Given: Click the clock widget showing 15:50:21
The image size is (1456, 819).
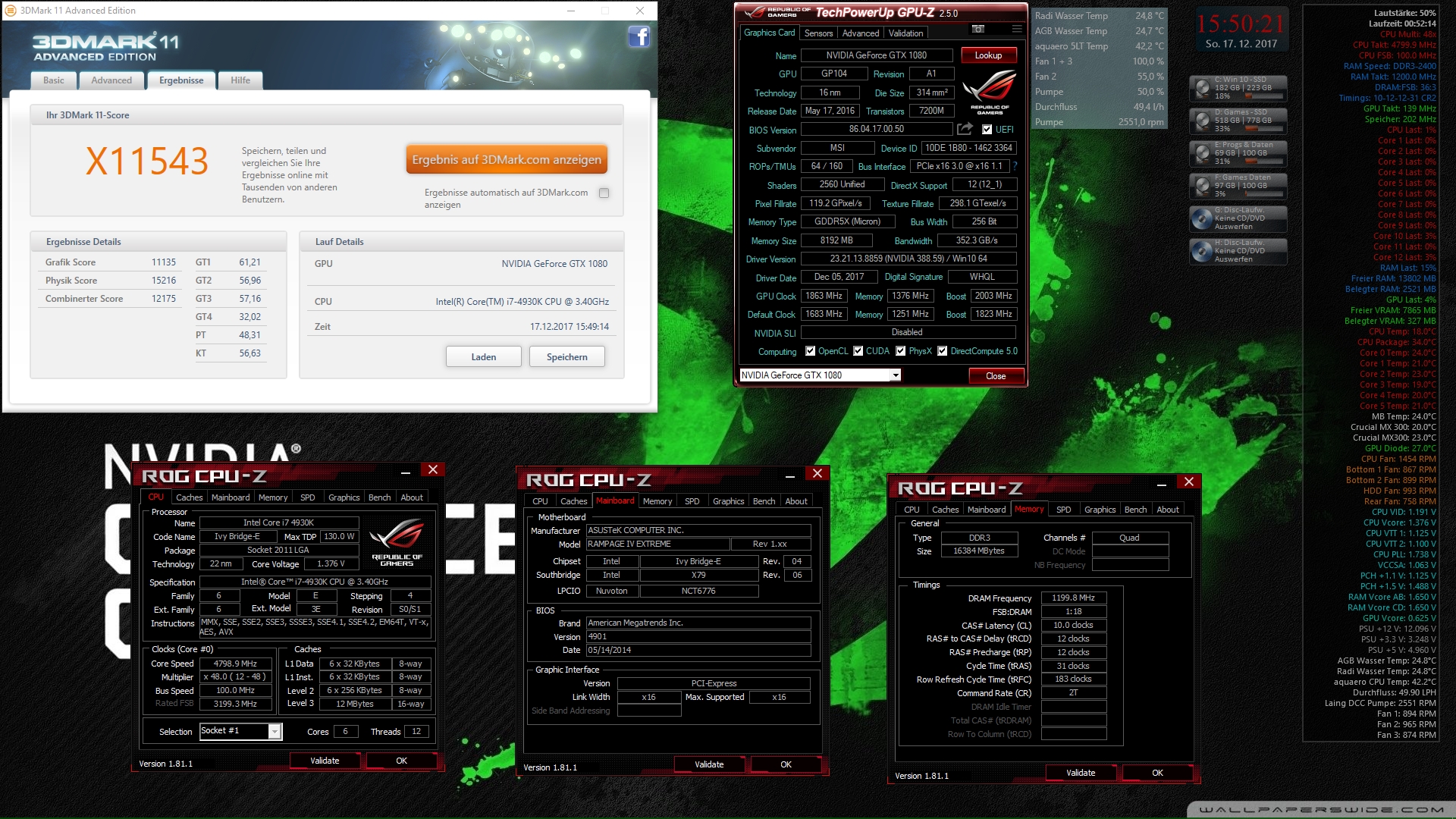Looking at the screenshot, I should click(1241, 30).
